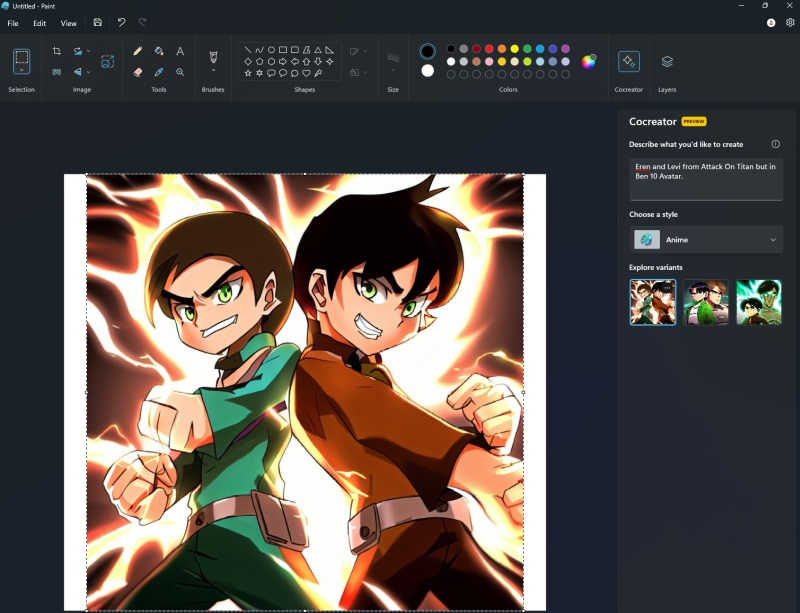Open the View menu
800x613 pixels.
click(x=68, y=23)
